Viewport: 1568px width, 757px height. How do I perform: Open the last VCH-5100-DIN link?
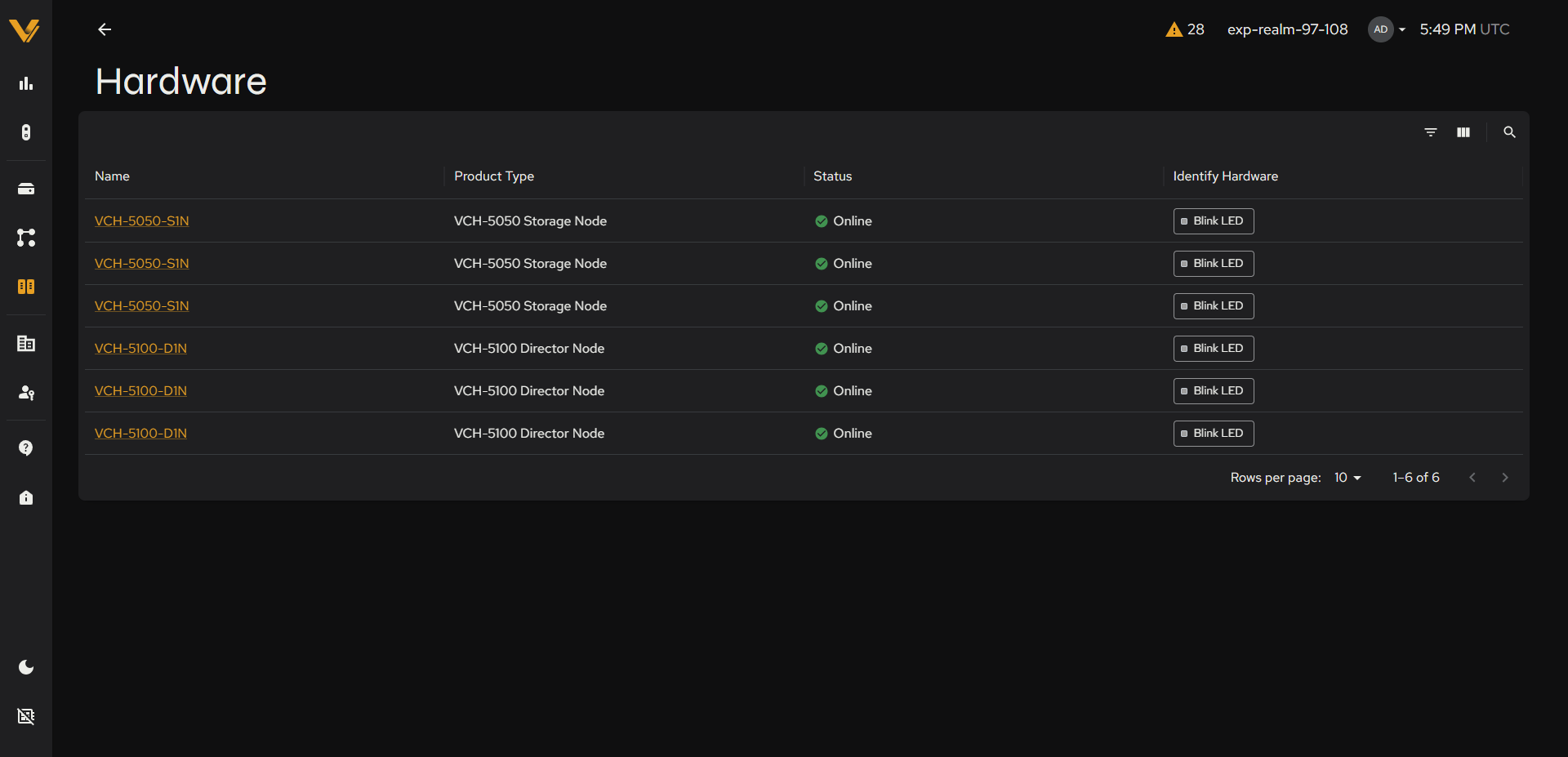pyautogui.click(x=140, y=434)
